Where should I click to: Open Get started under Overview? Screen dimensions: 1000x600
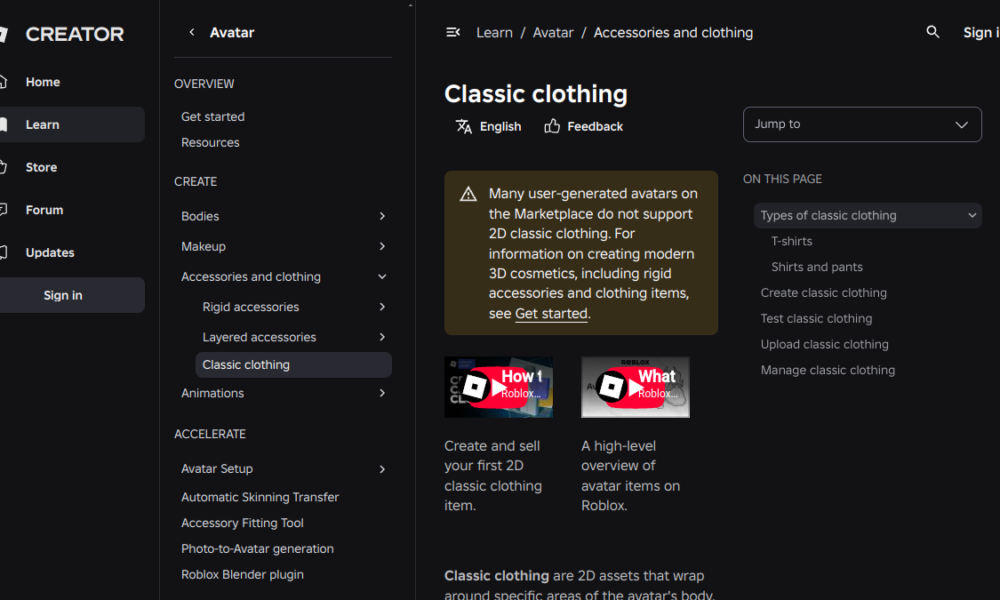point(213,117)
